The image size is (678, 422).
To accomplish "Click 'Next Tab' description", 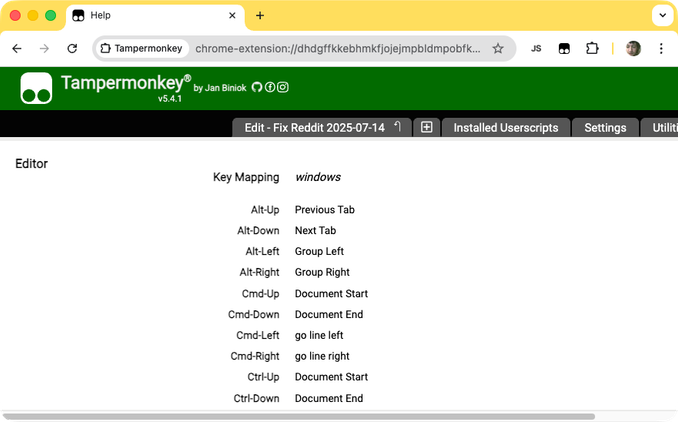I will [x=315, y=230].
